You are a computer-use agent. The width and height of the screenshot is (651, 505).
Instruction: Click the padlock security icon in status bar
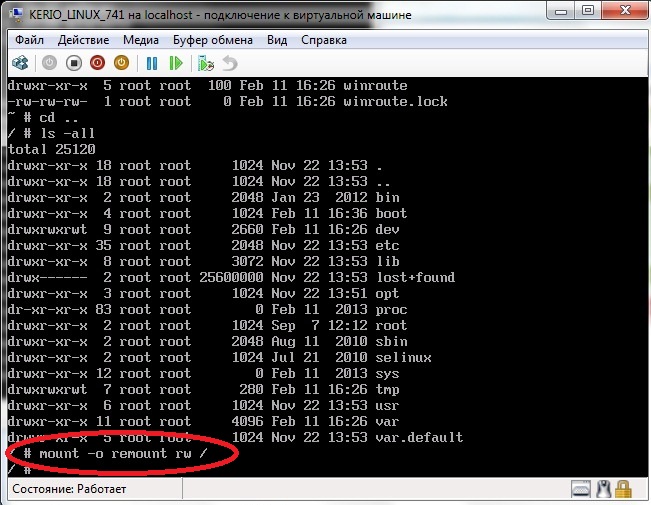(623, 489)
